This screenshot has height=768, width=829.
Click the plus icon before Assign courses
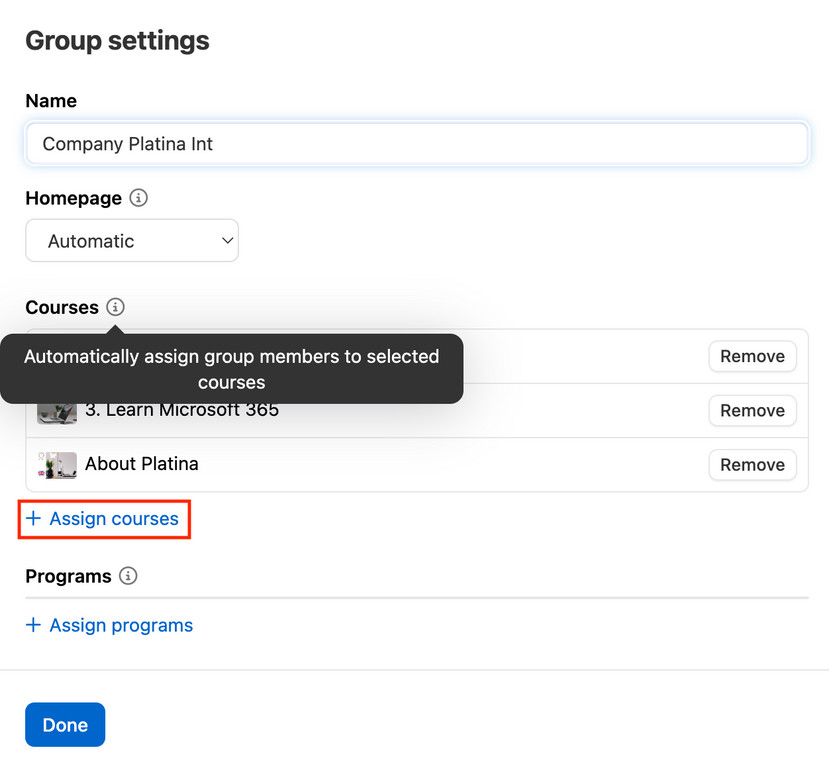point(34,519)
